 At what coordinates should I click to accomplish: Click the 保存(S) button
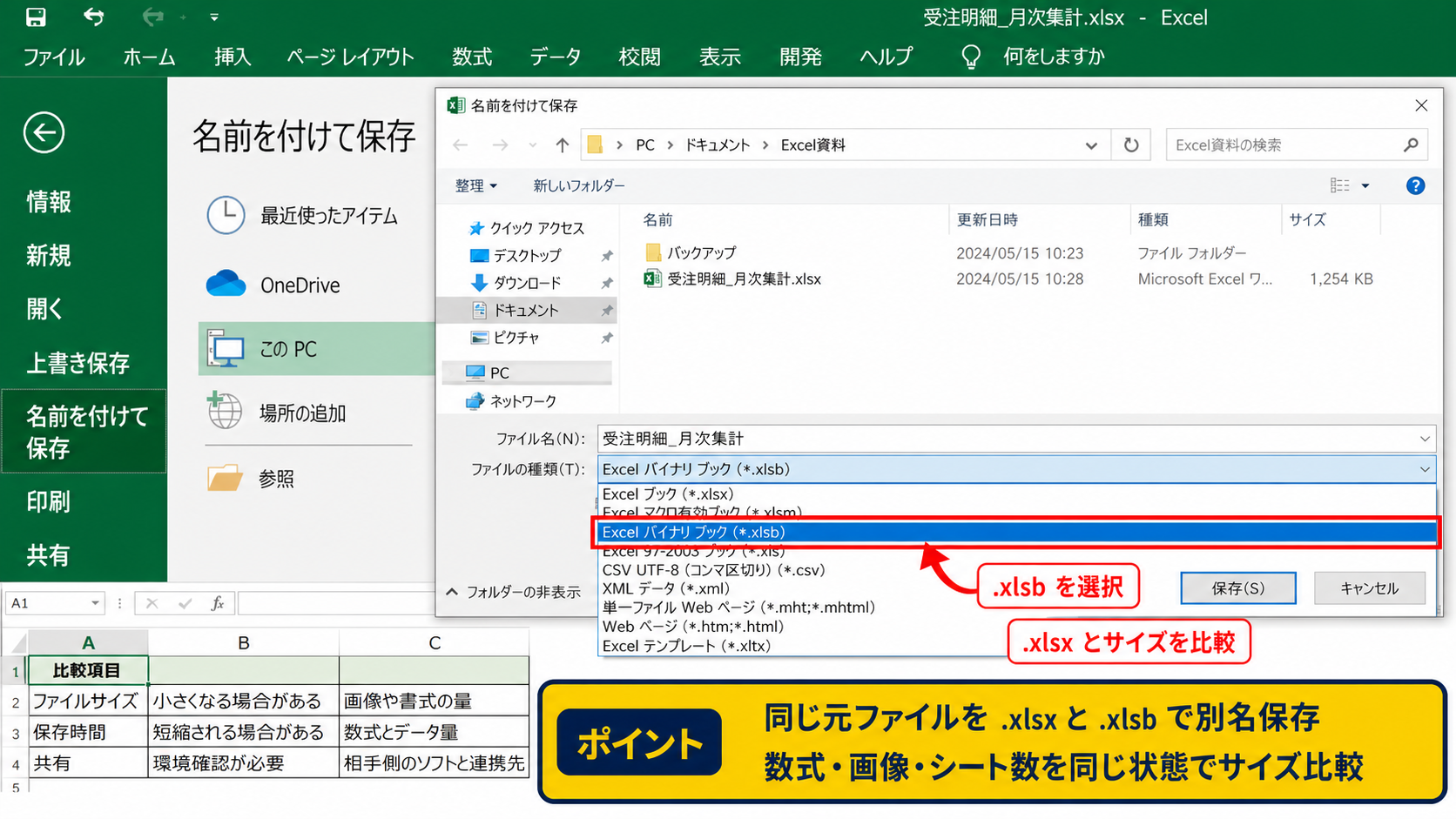pyautogui.click(x=1237, y=588)
